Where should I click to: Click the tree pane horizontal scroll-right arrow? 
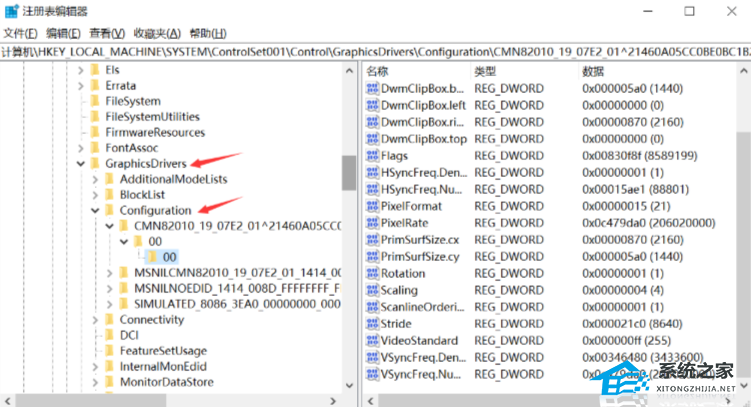coord(333,400)
